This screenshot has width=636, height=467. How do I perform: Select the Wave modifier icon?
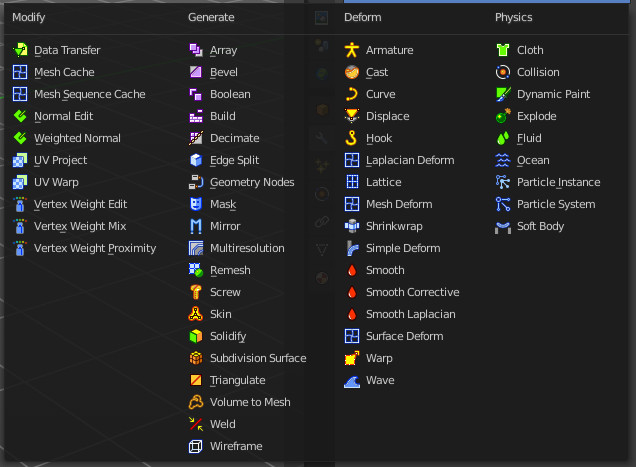tap(352, 380)
